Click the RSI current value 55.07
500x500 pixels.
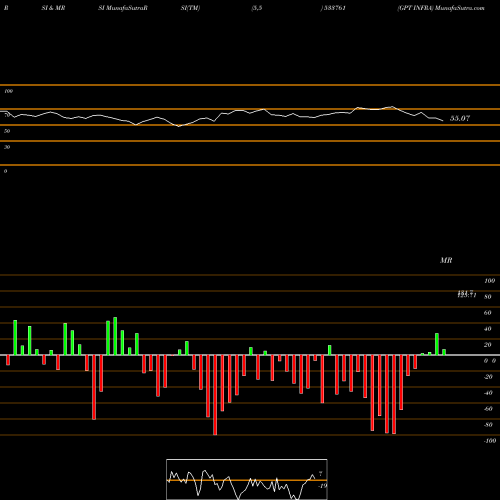pyautogui.click(x=460, y=118)
